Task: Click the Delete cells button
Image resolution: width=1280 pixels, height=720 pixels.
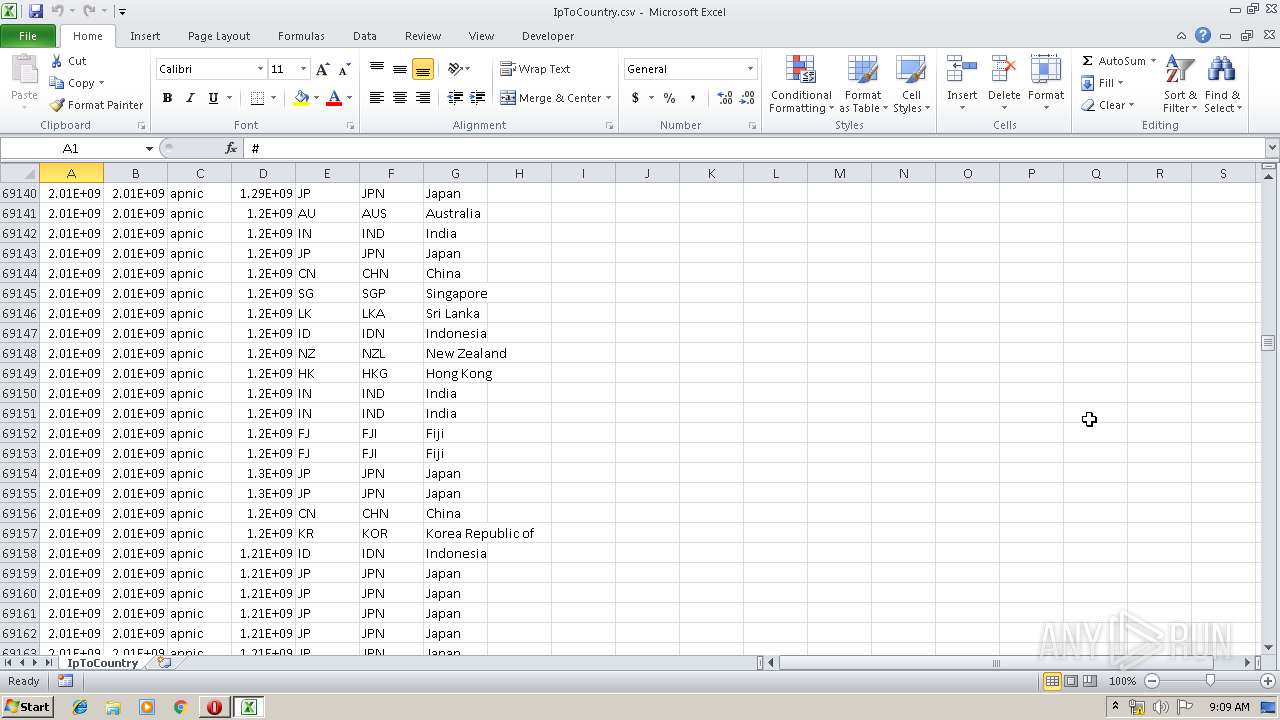Action: [1004, 85]
